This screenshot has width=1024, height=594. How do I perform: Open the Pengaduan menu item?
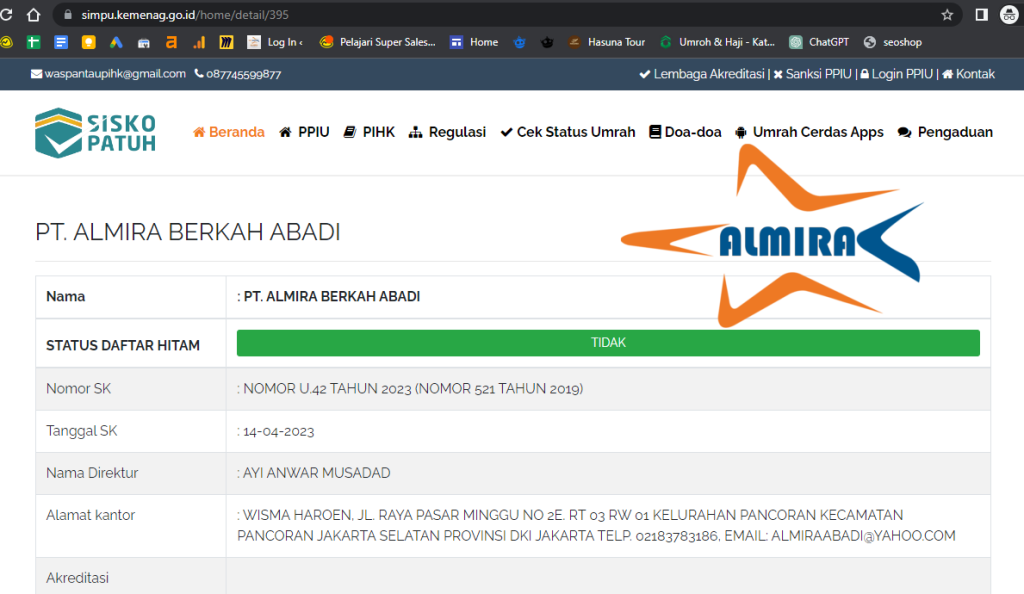click(945, 132)
